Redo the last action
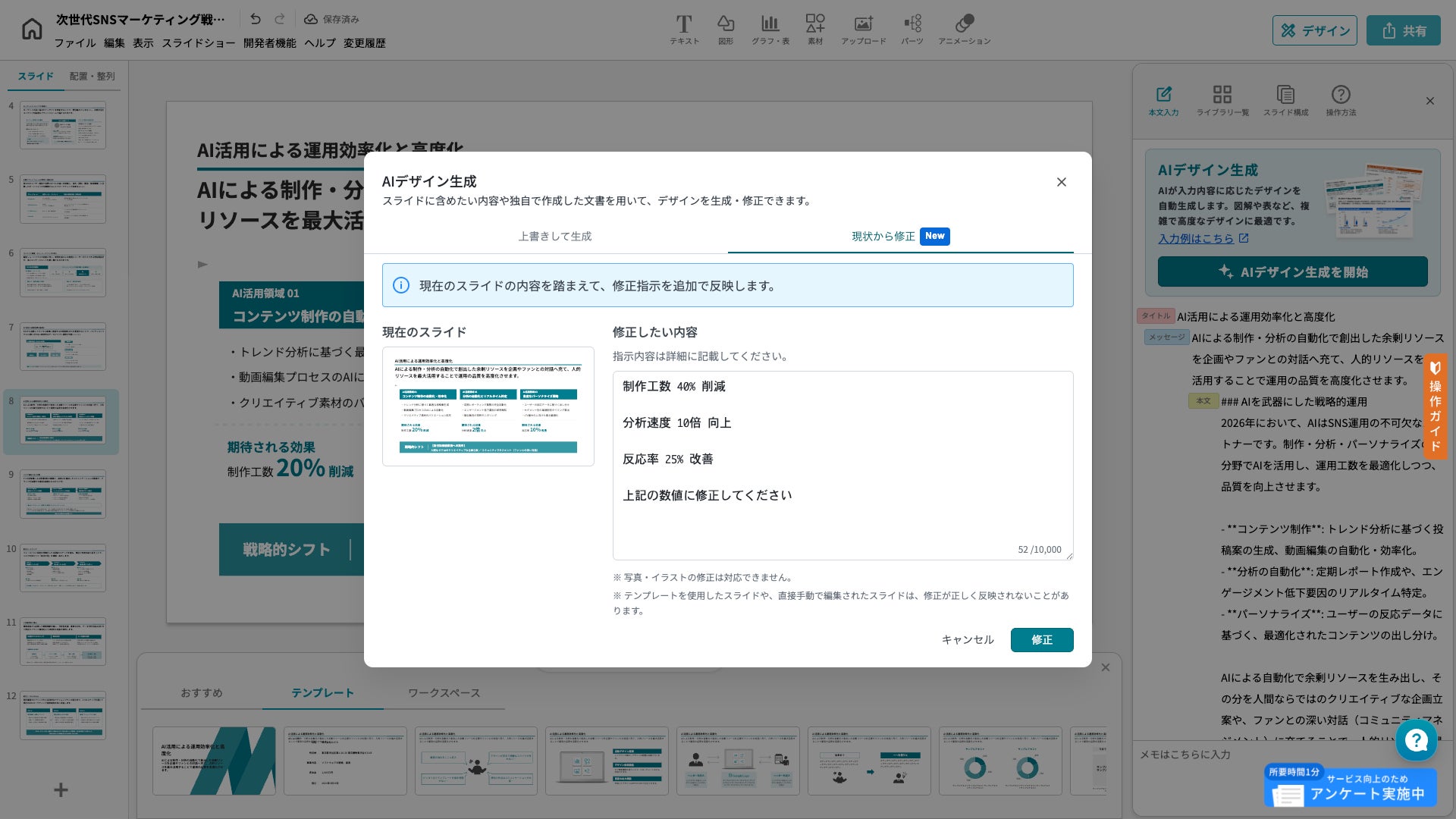This screenshot has width=1456, height=819. [280, 19]
